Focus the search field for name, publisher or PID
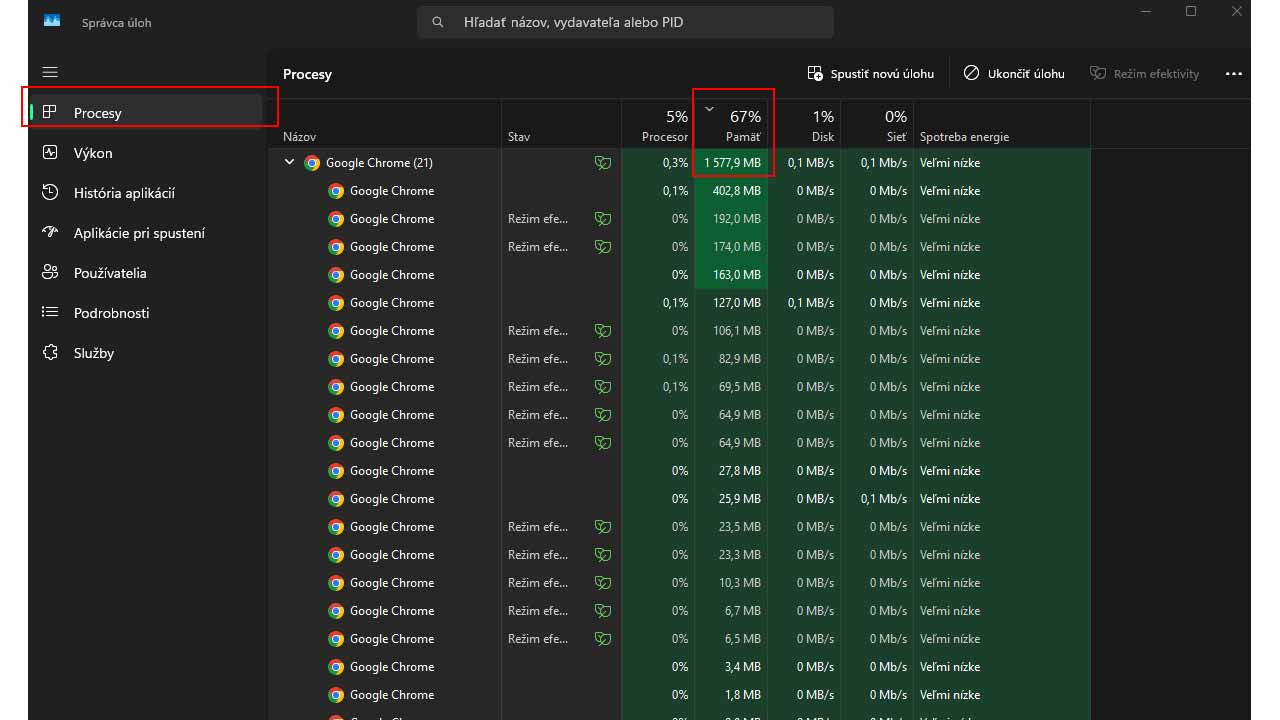Viewport: 1280px width, 720px height. click(x=625, y=22)
